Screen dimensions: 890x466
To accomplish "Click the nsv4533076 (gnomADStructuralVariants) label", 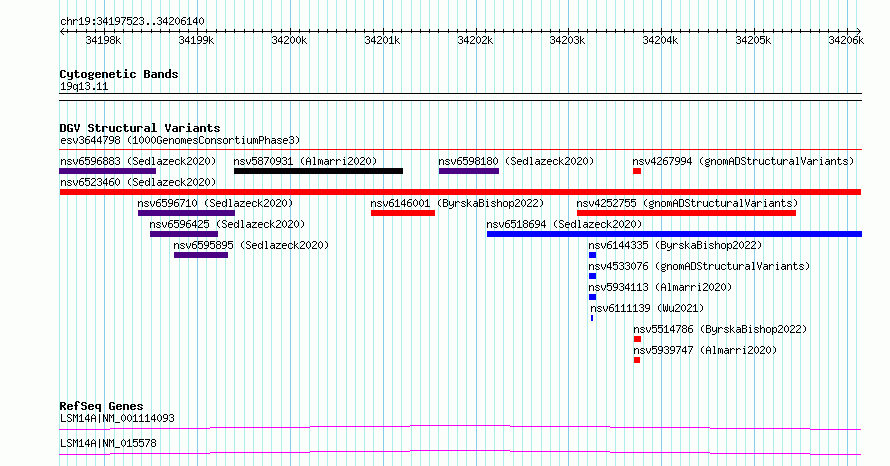I will point(699,266).
